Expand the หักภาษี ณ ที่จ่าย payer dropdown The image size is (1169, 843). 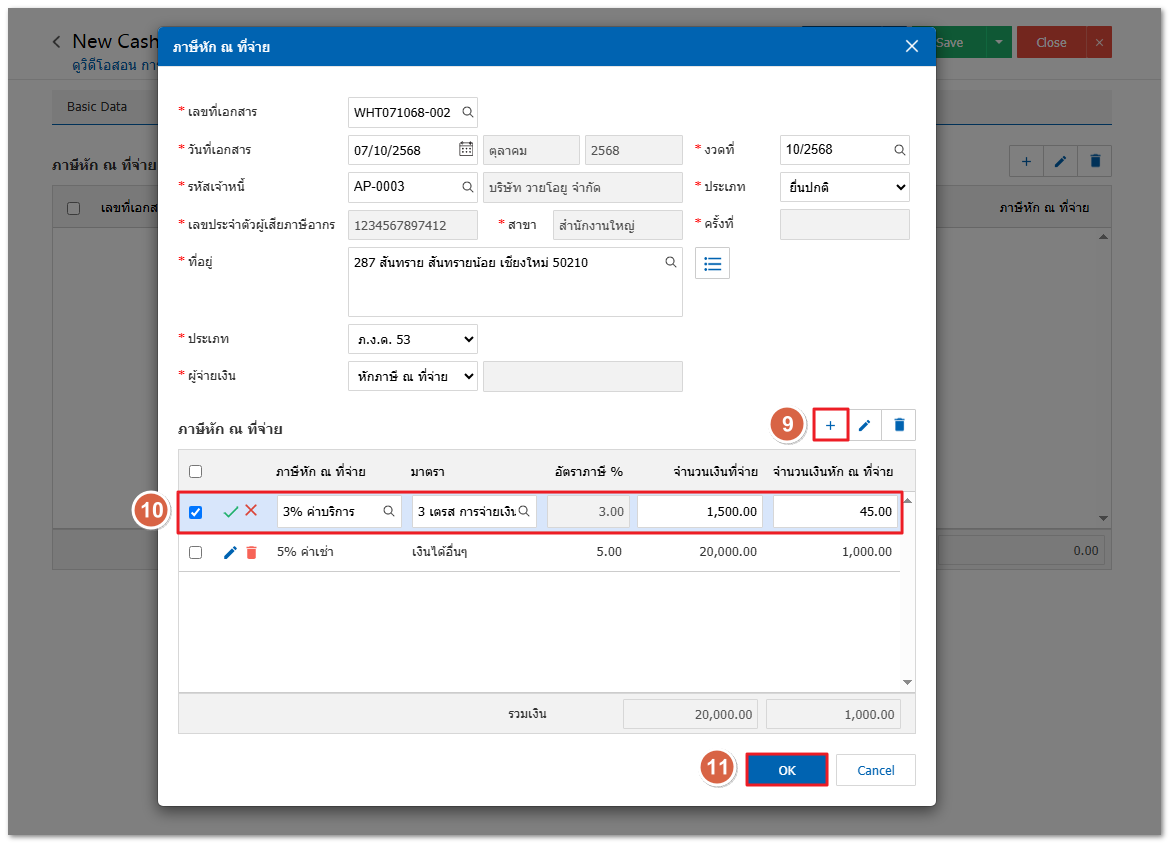tap(412, 376)
